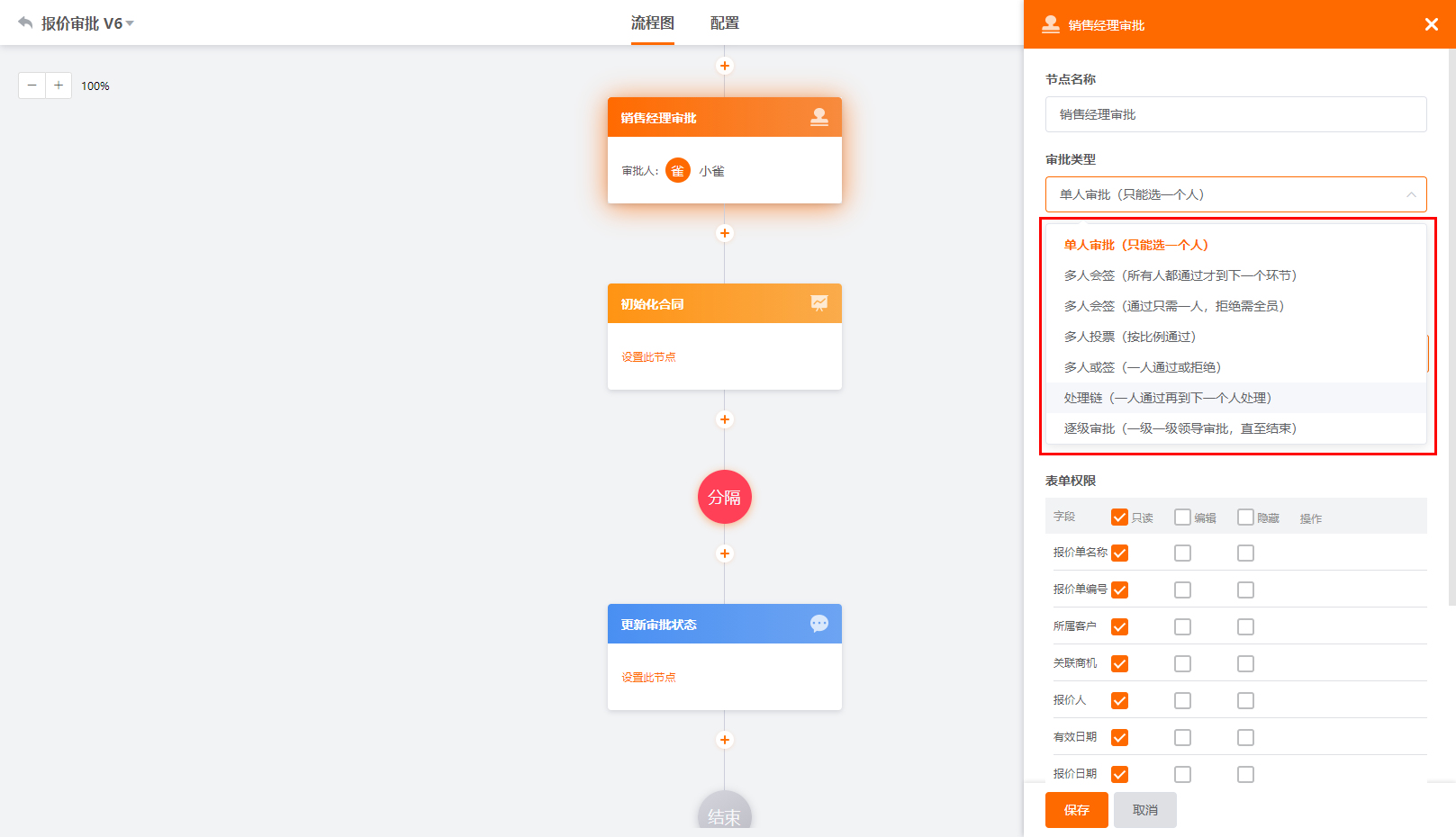Check the 编辑 checkbox for 报价单名称

pyautogui.click(x=1182, y=553)
